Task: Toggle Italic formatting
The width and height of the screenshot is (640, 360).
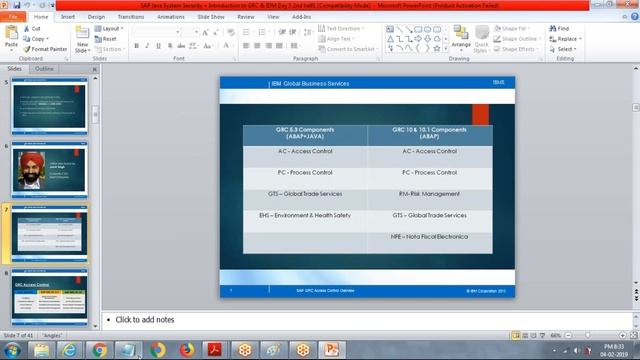Action: click(147, 46)
